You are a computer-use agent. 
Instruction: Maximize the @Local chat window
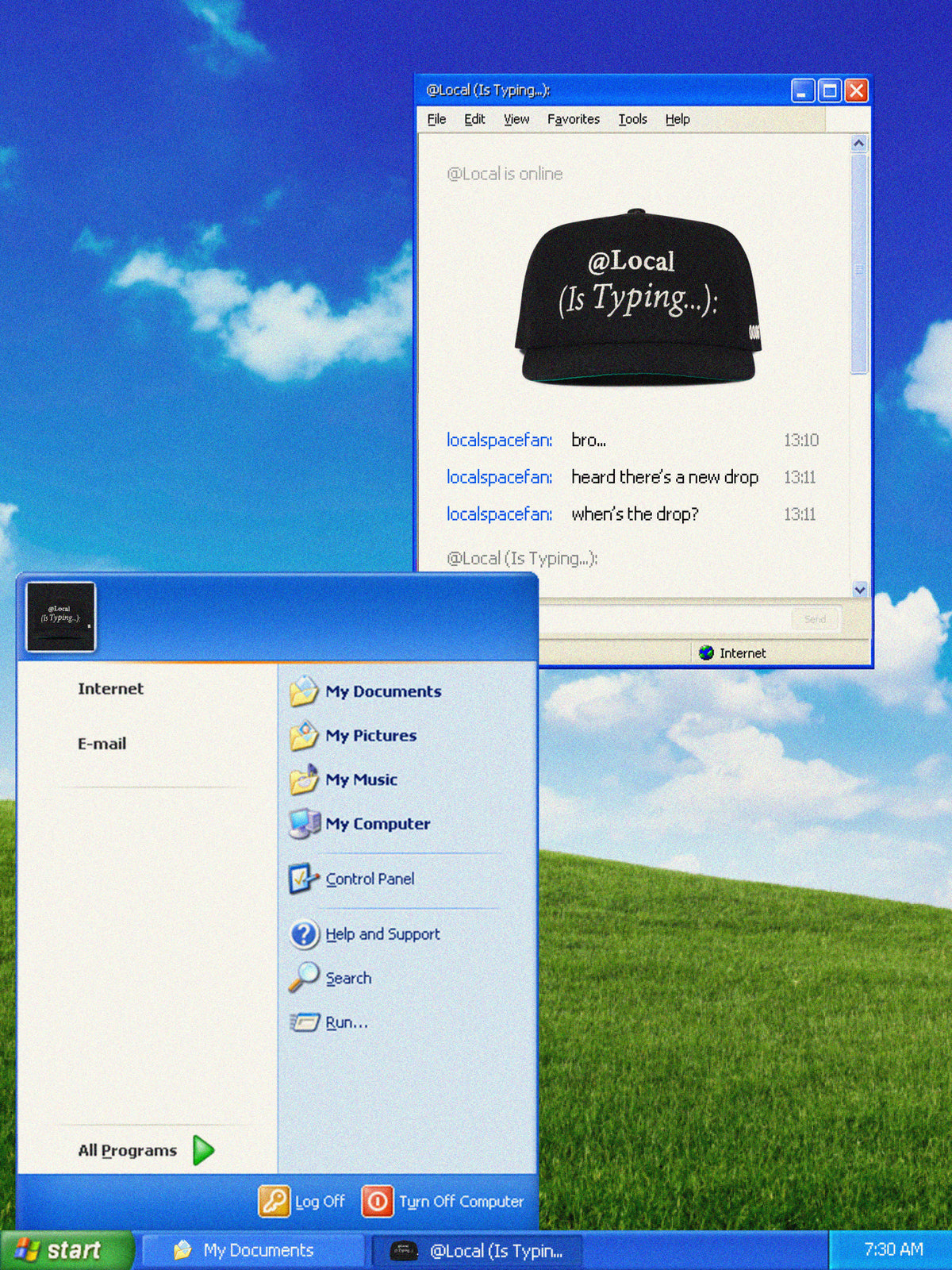(830, 90)
